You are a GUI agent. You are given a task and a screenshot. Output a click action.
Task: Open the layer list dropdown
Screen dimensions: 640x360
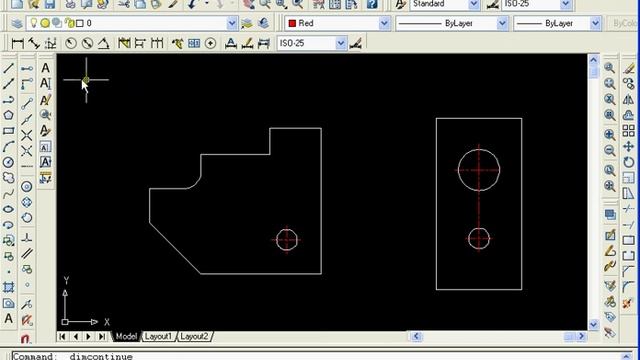(232, 23)
